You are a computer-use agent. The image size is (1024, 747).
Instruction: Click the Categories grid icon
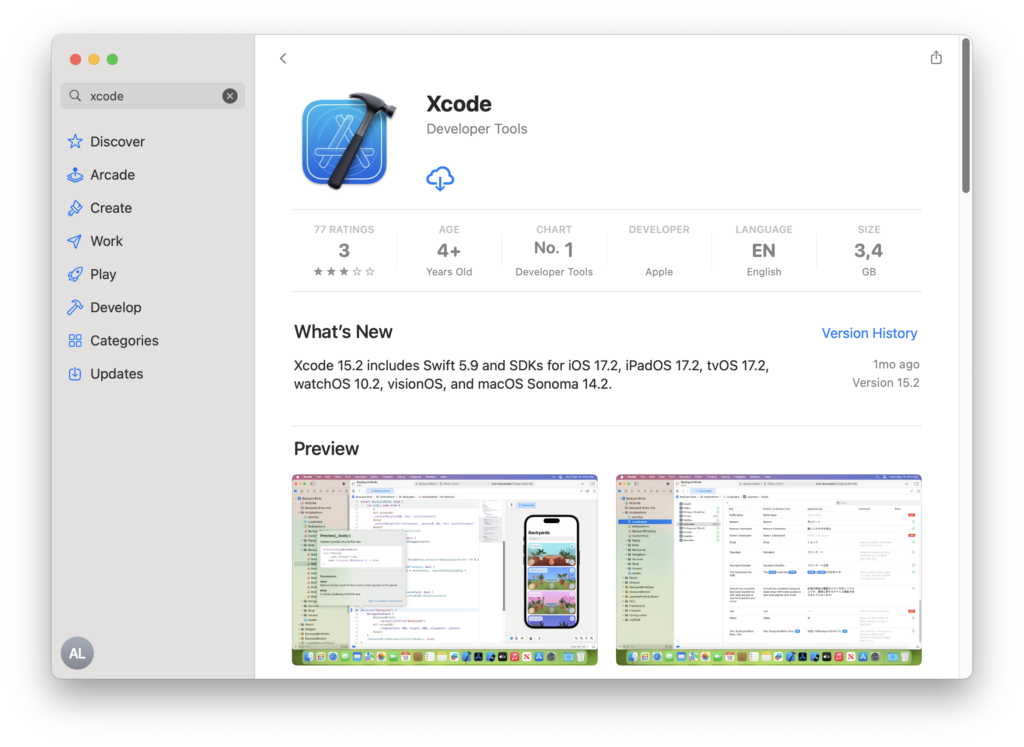[x=75, y=341]
